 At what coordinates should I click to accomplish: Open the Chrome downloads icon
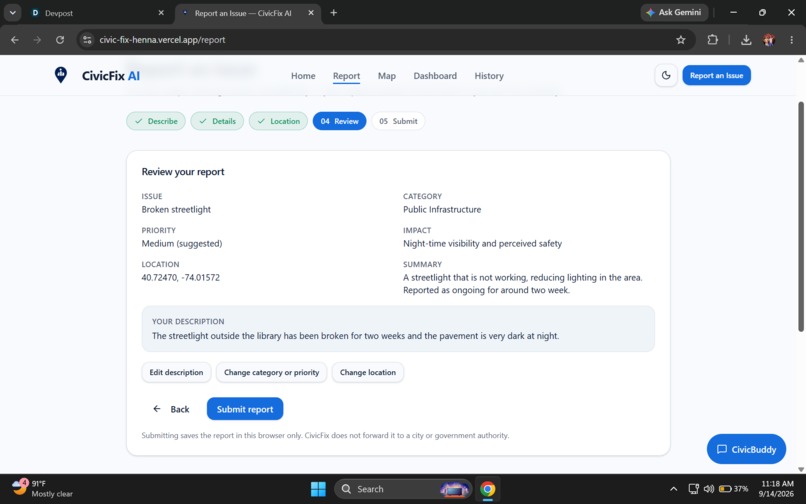coord(746,40)
